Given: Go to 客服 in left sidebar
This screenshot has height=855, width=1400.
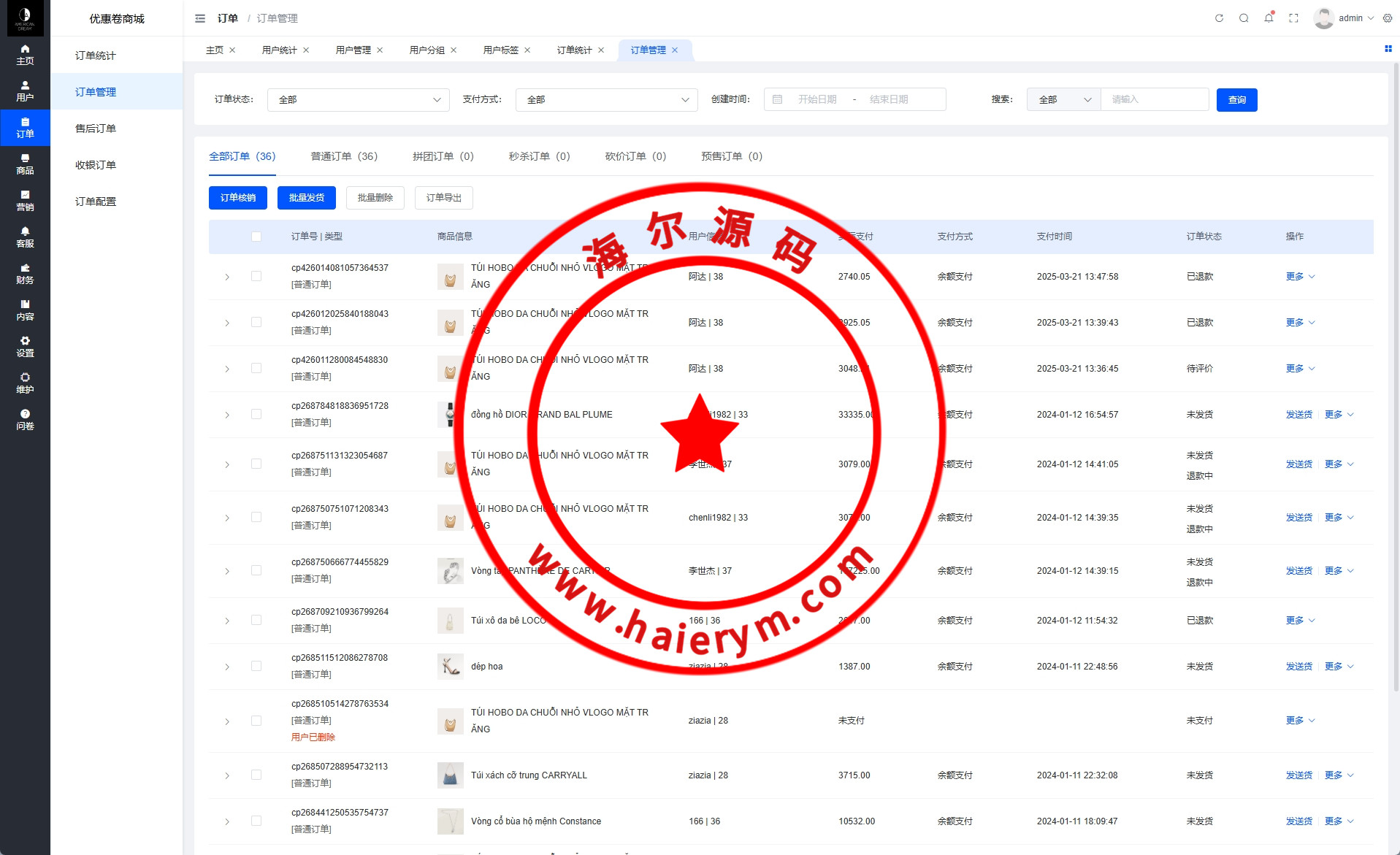Looking at the screenshot, I should click(25, 237).
